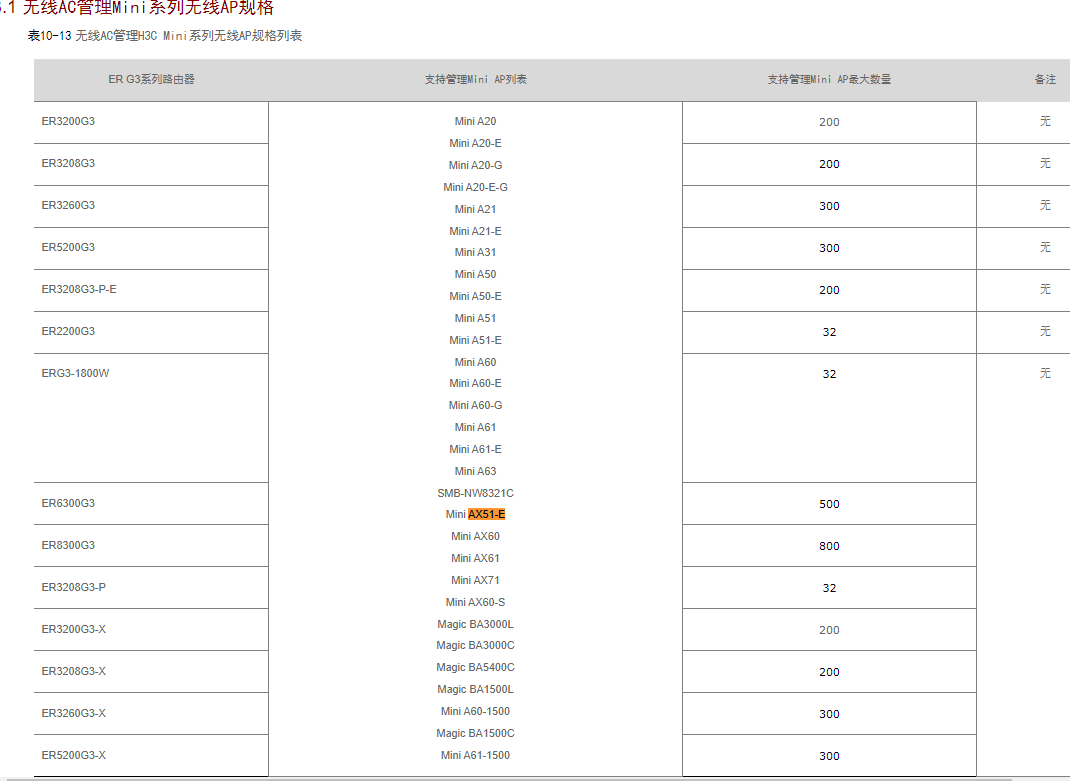
Task: Select the 备注 column header
Action: coord(1046,80)
